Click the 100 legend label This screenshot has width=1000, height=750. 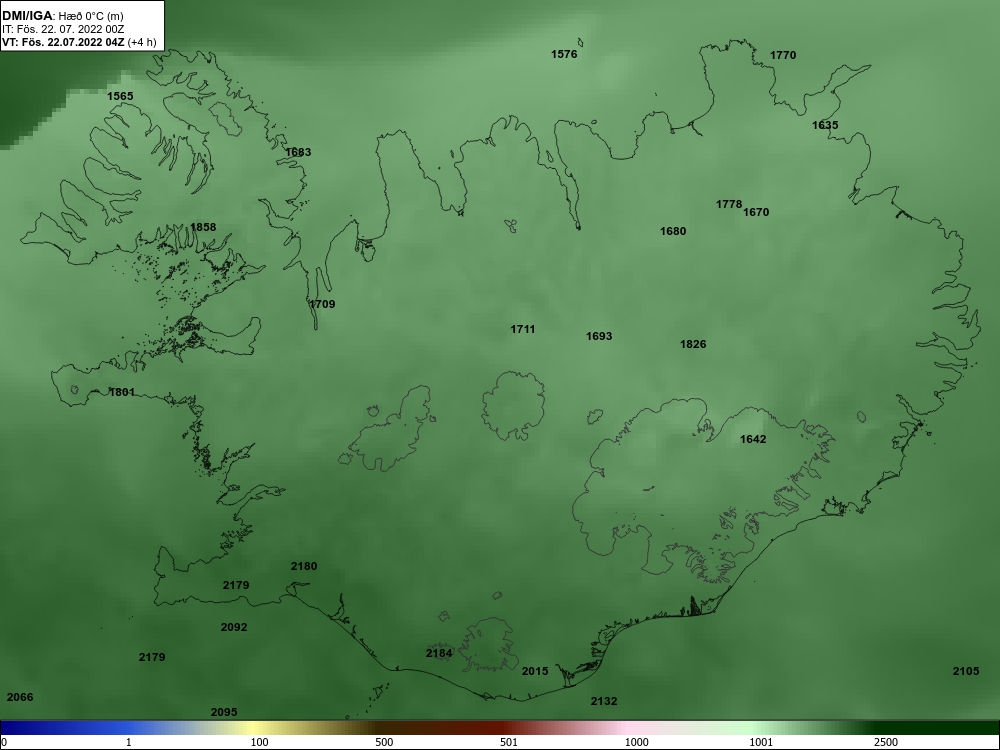coord(259,742)
